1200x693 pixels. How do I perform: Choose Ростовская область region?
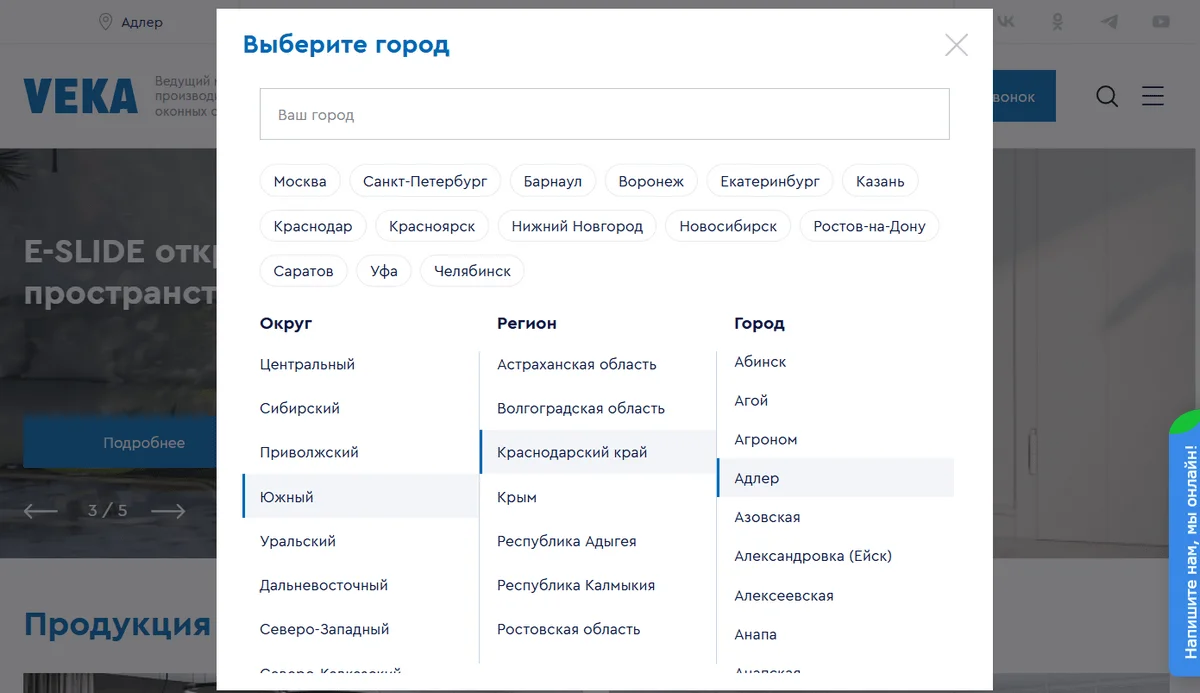[x=598, y=628]
